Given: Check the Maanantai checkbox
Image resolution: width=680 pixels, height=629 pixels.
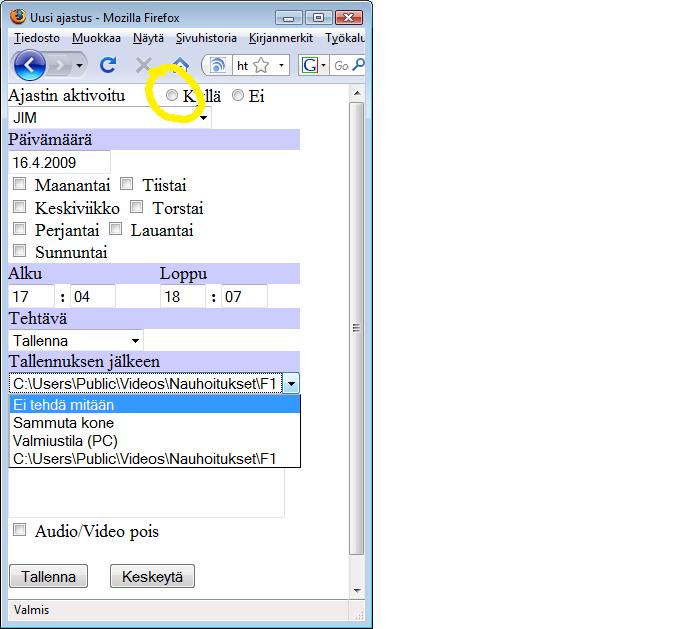Looking at the screenshot, I should pos(20,184).
